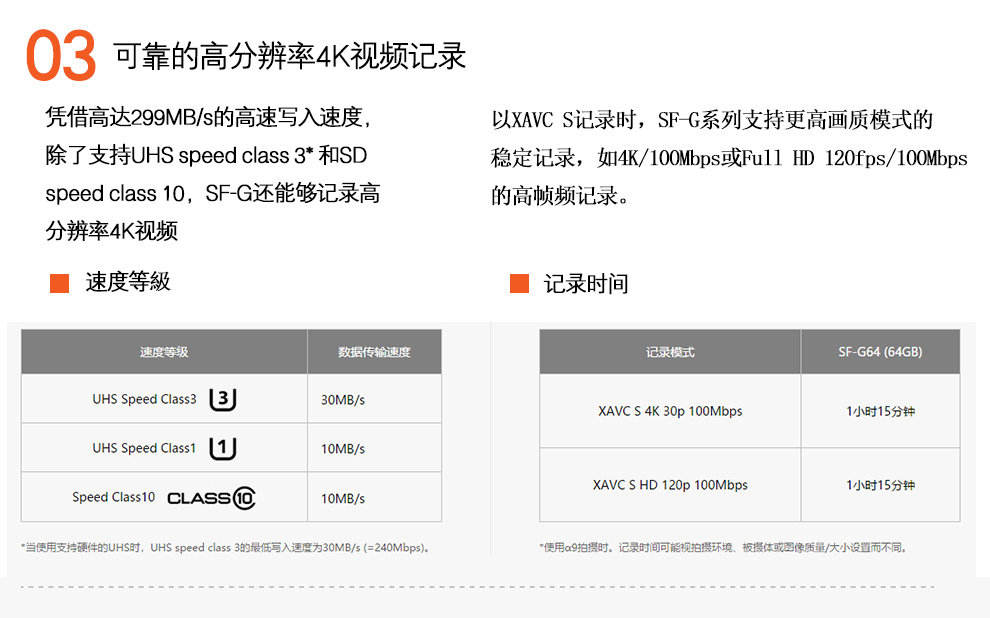Click the Speed Class10 label text
This screenshot has height=618, width=990.
point(114,497)
